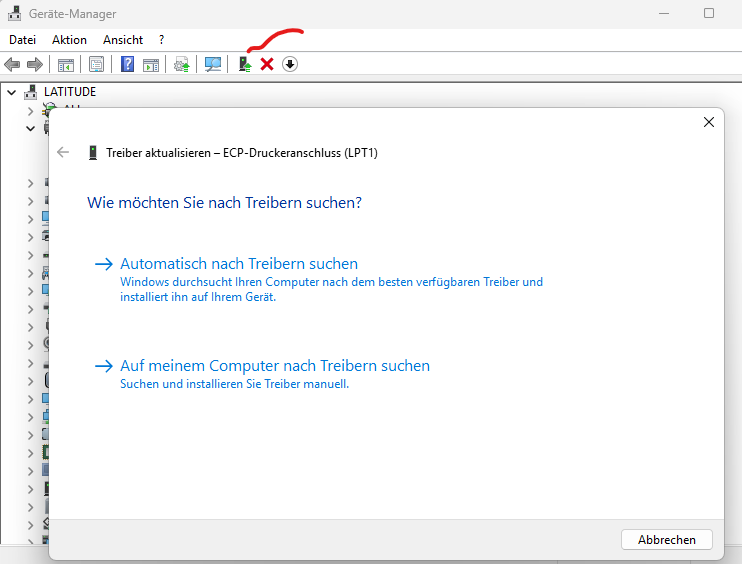Click the Abbrechen button
The height and width of the screenshot is (564, 742).
(x=666, y=540)
